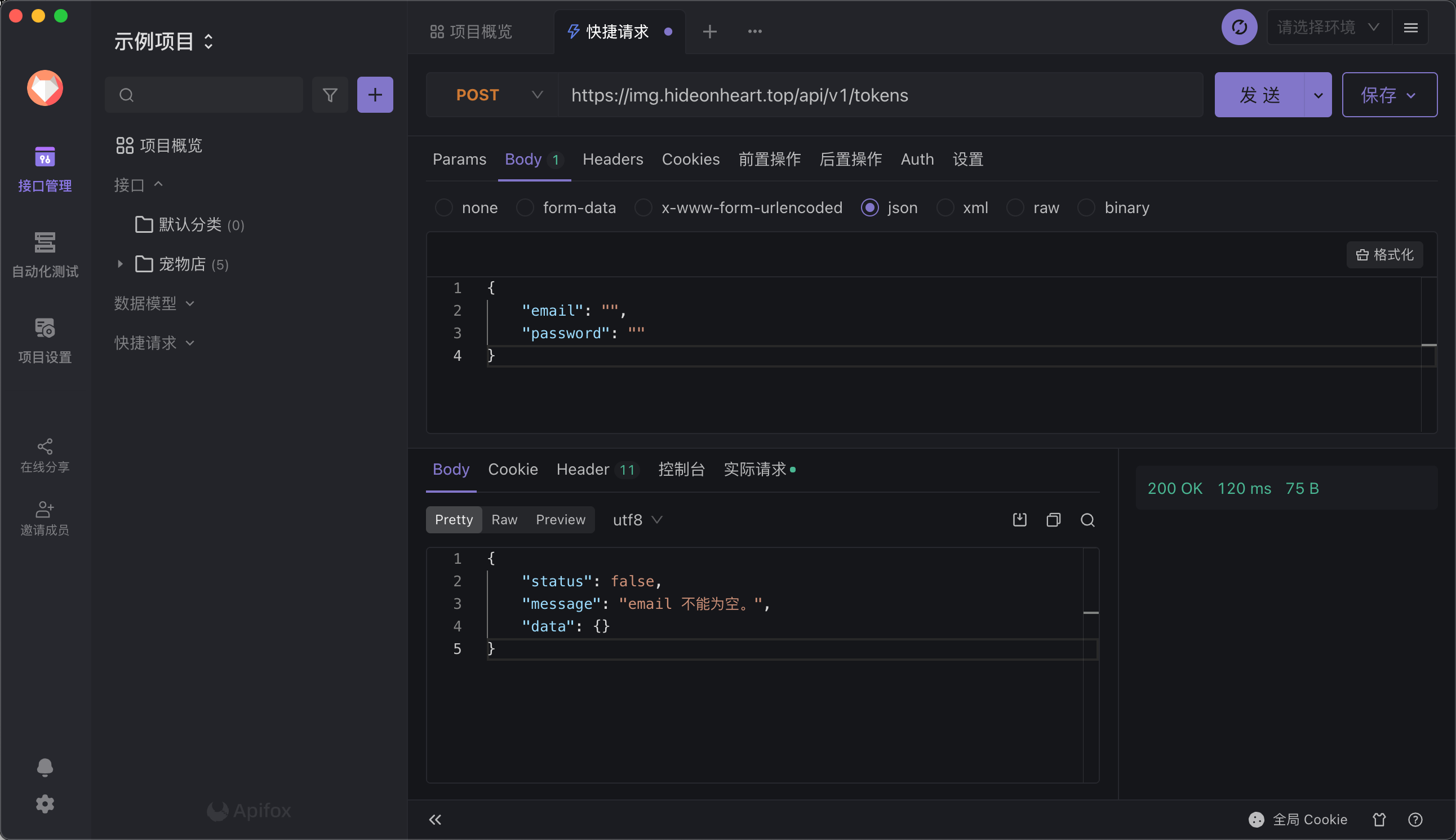Open the send button dropdown arrow
1456x840 pixels.
1317,95
